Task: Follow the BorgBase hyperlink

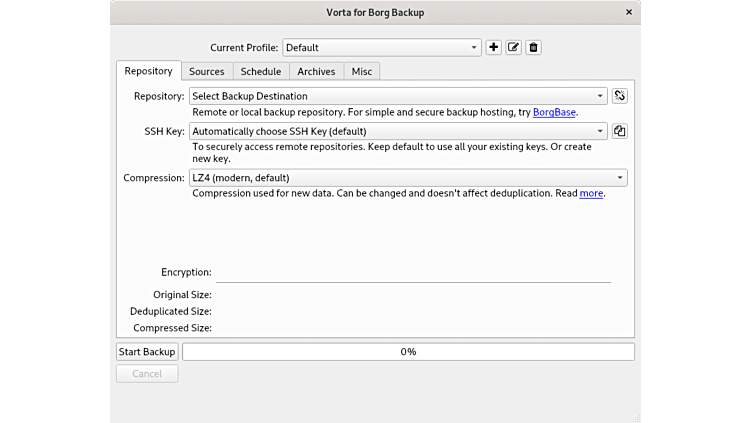Action: (x=554, y=112)
